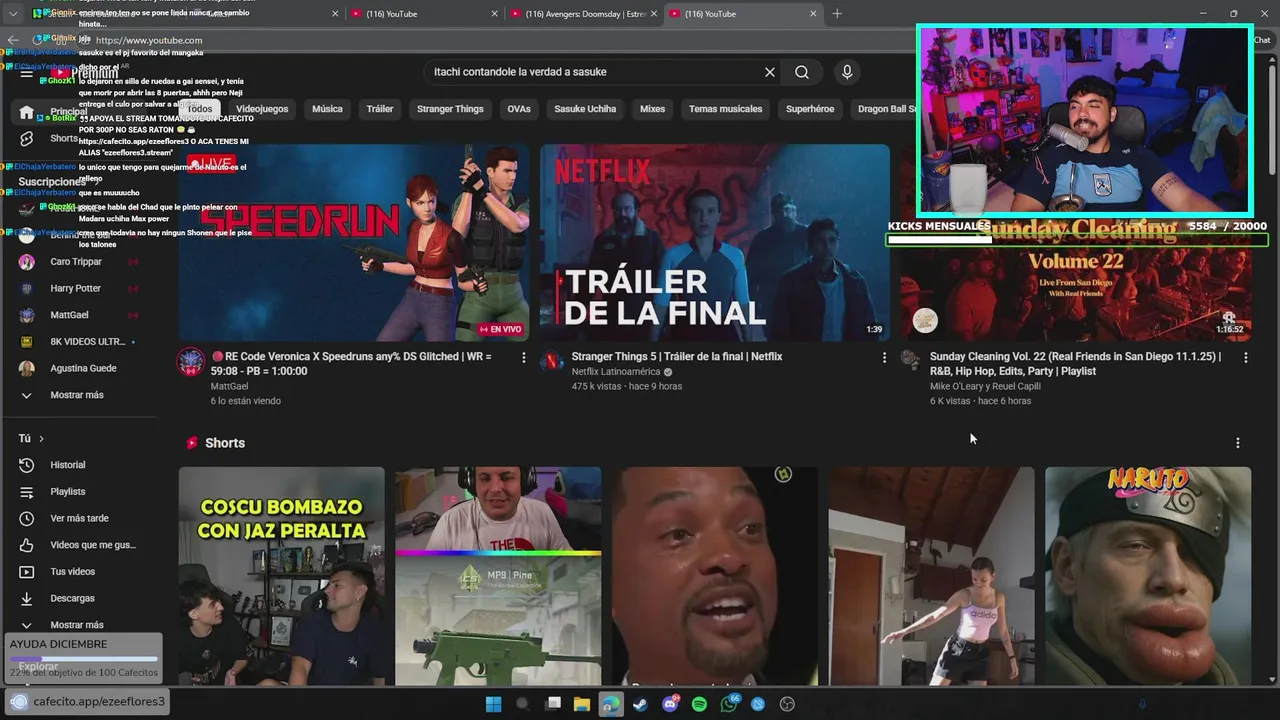Image resolution: width=1280 pixels, height=720 pixels.
Task: Open 8K VIDEOS ULTR... subscription channel
Action: [x=86, y=342]
